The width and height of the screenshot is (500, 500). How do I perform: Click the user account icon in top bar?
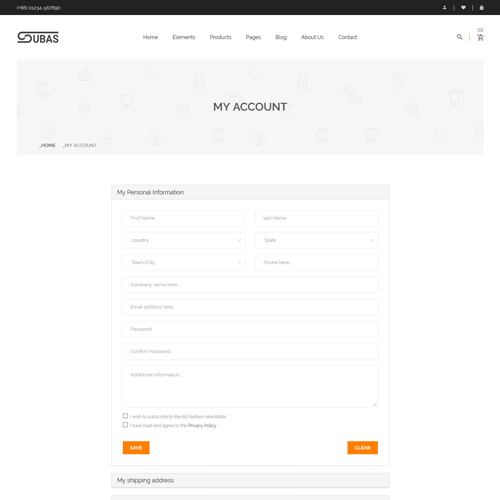click(x=444, y=7)
